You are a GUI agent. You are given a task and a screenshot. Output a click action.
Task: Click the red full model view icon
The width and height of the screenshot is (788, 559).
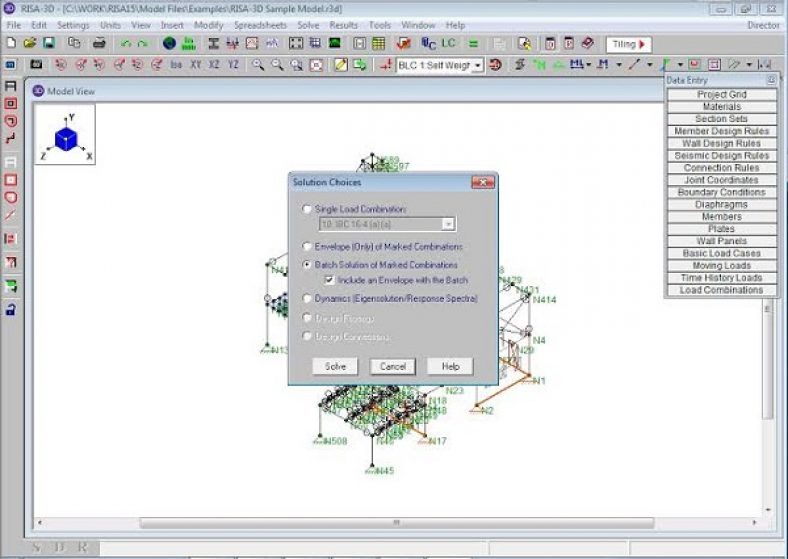click(x=317, y=65)
